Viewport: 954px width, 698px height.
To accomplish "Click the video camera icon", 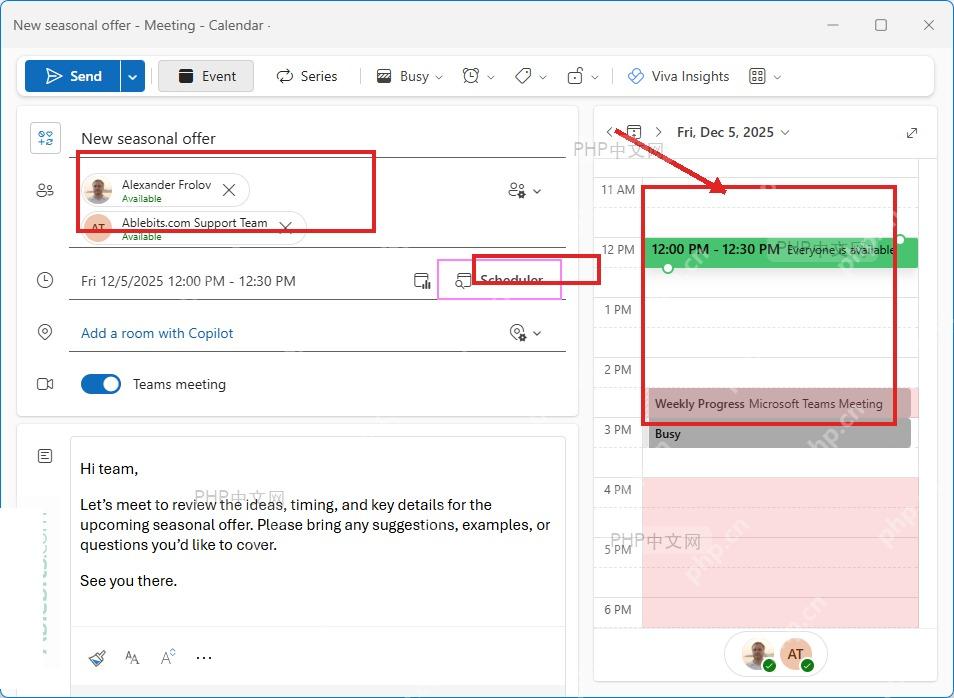I will coord(45,384).
